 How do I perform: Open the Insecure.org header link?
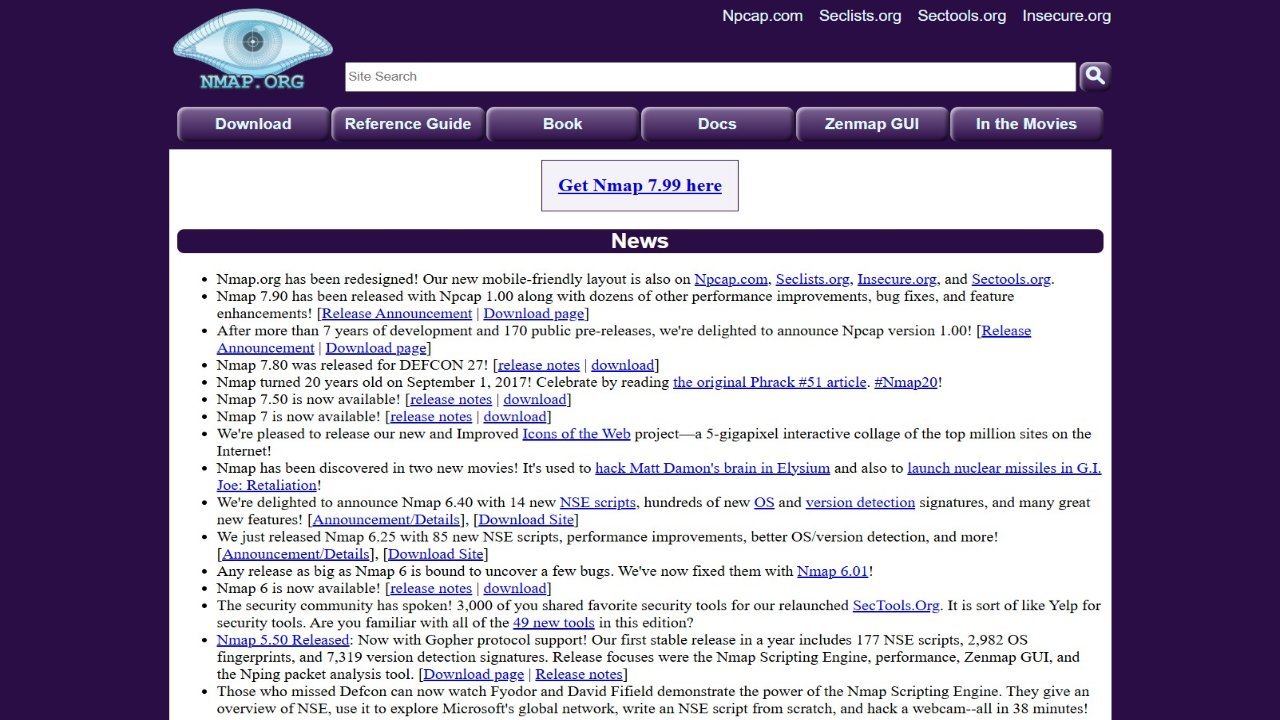click(x=1066, y=16)
